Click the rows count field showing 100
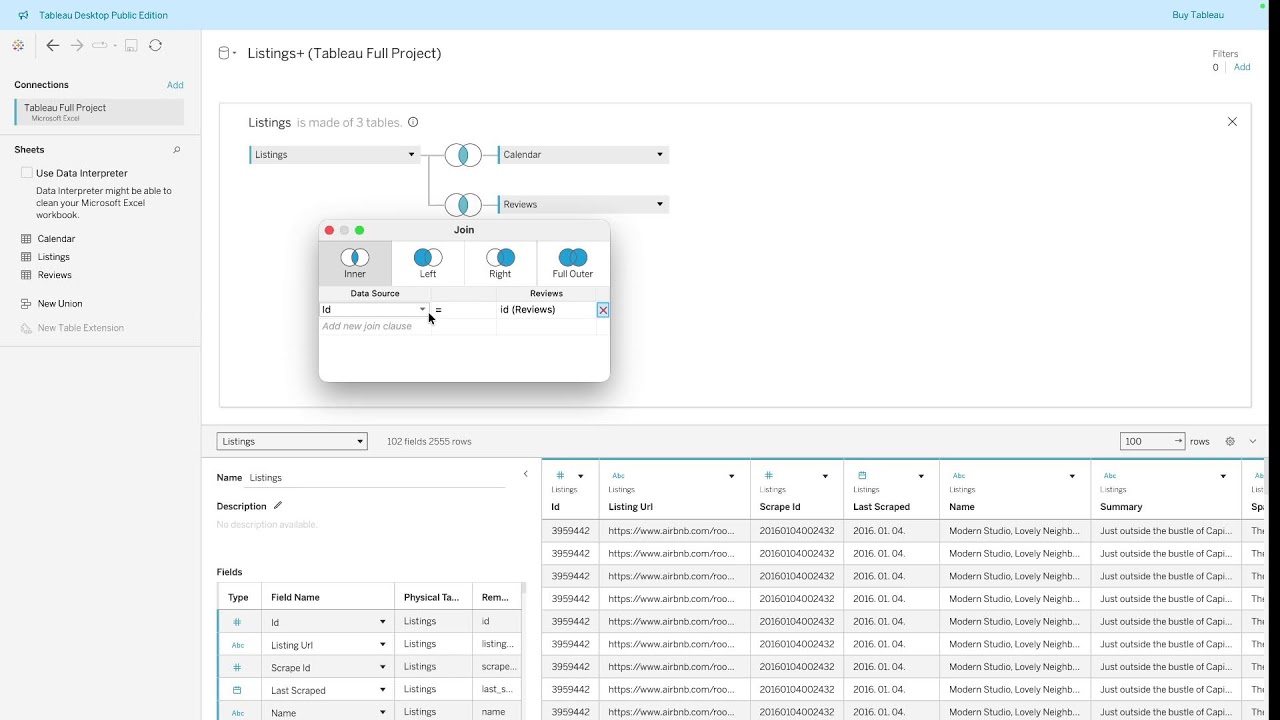The height and width of the screenshot is (720, 1280). coord(1153,441)
